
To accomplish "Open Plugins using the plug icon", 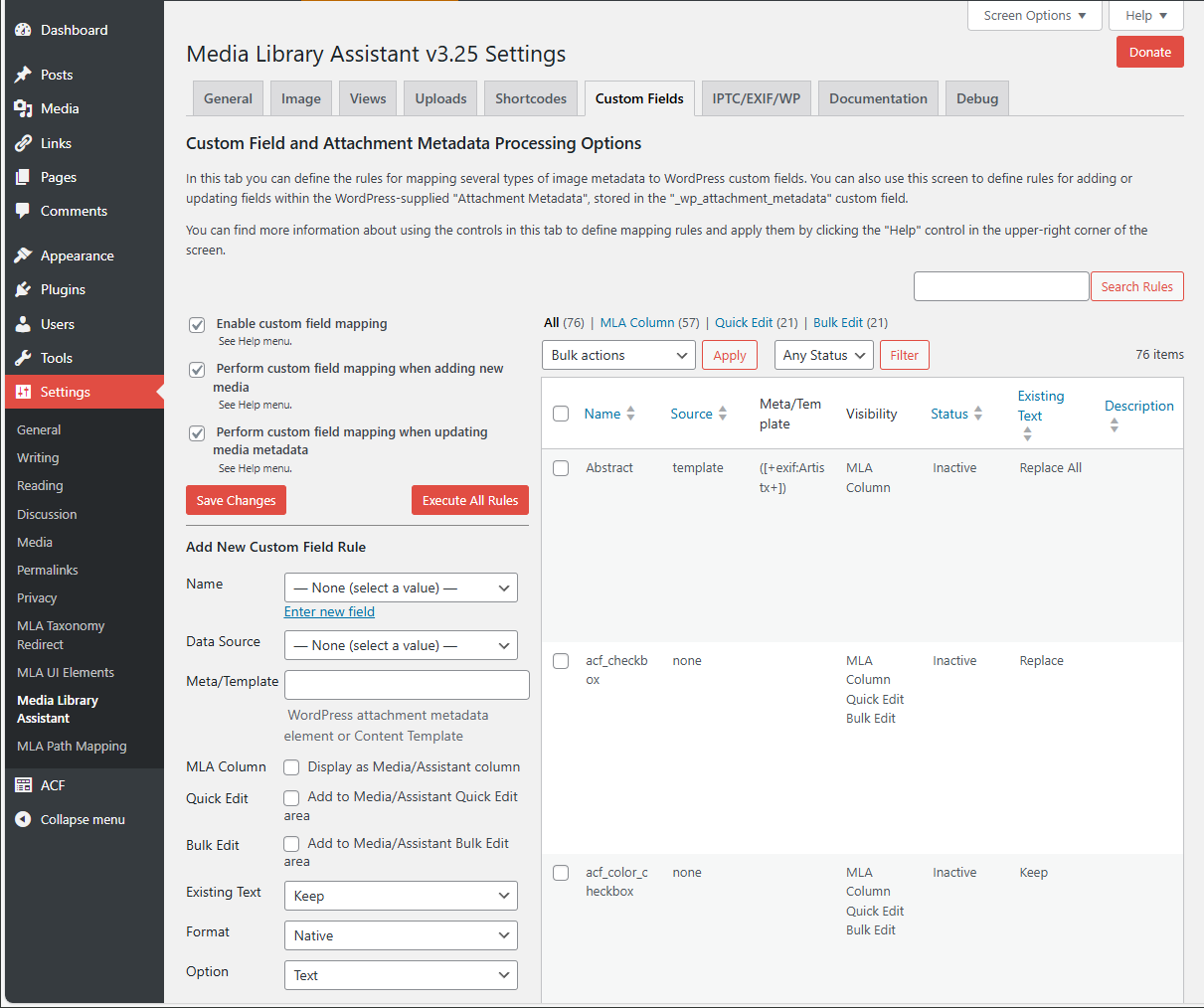I will pos(23,289).
